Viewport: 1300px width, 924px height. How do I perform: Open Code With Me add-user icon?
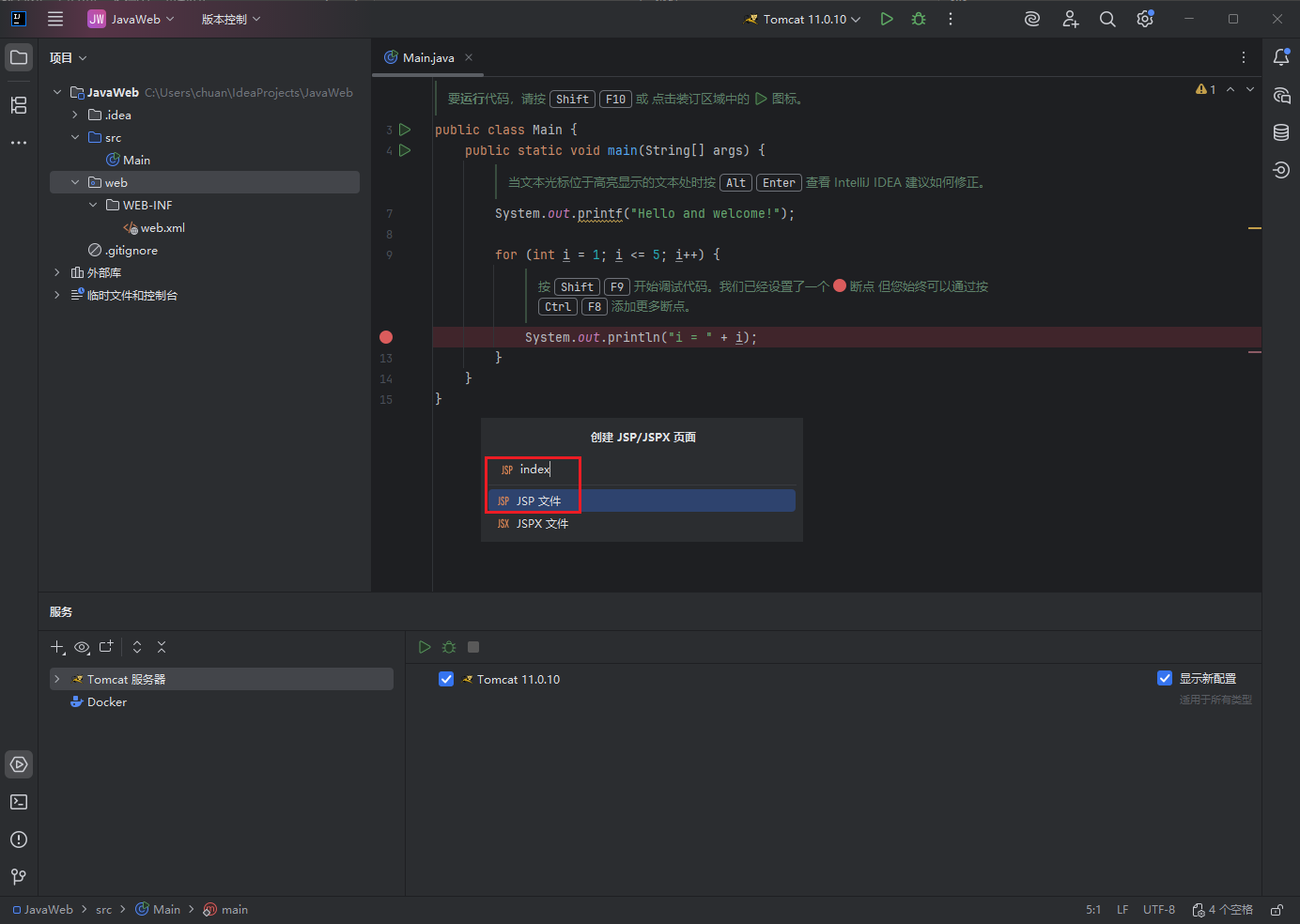(x=1070, y=19)
